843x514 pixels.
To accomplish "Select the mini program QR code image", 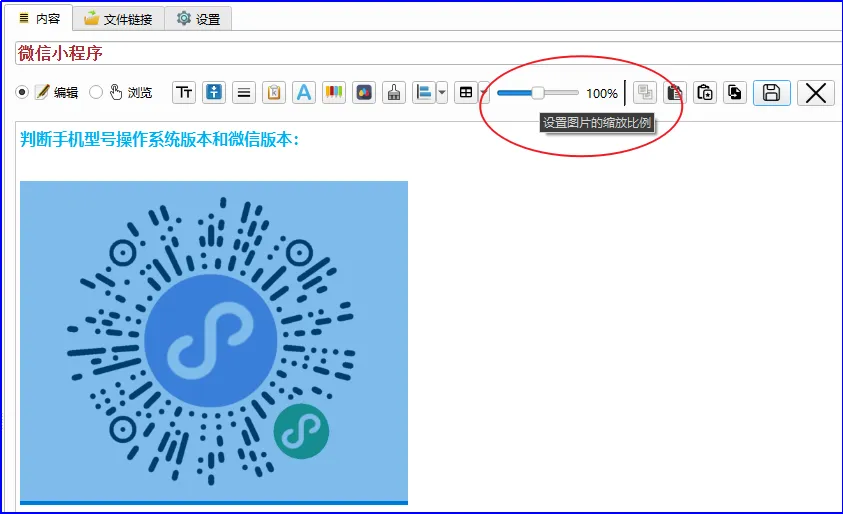I will point(214,342).
